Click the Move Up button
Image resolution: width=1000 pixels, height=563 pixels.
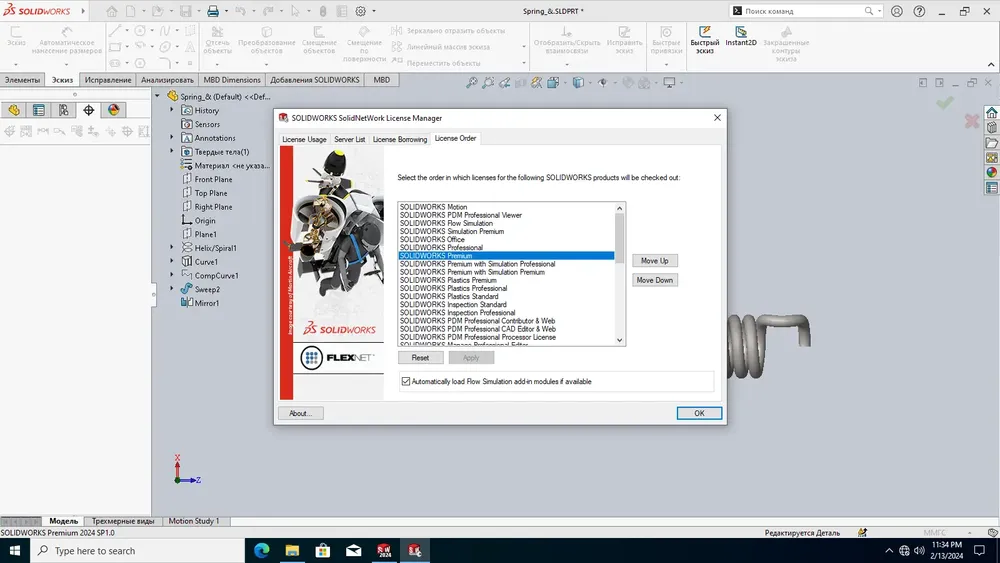pyautogui.click(x=654, y=261)
